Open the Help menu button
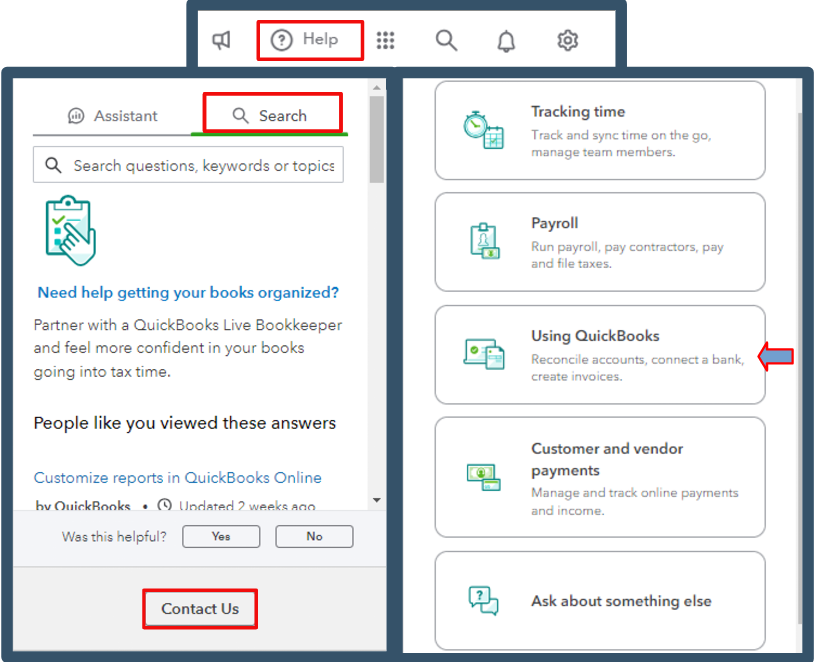 (x=310, y=40)
